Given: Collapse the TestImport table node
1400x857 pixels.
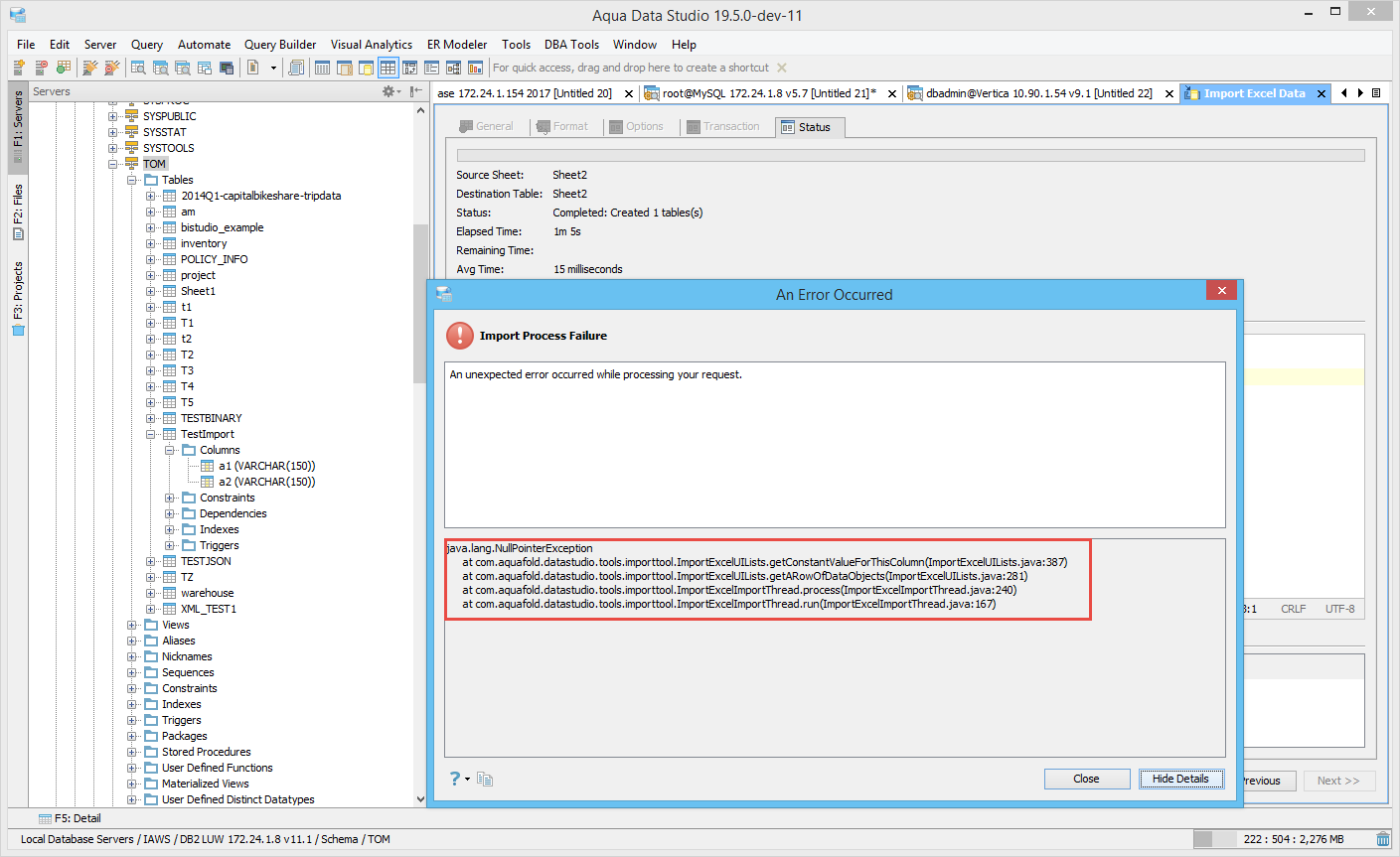Looking at the screenshot, I should pyautogui.click(x=151, y=434).
